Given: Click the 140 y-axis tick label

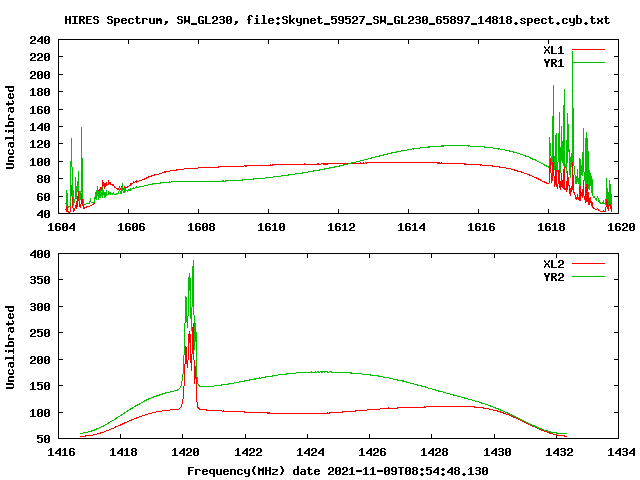Looking at the screenshot, I should pos(40,127).
